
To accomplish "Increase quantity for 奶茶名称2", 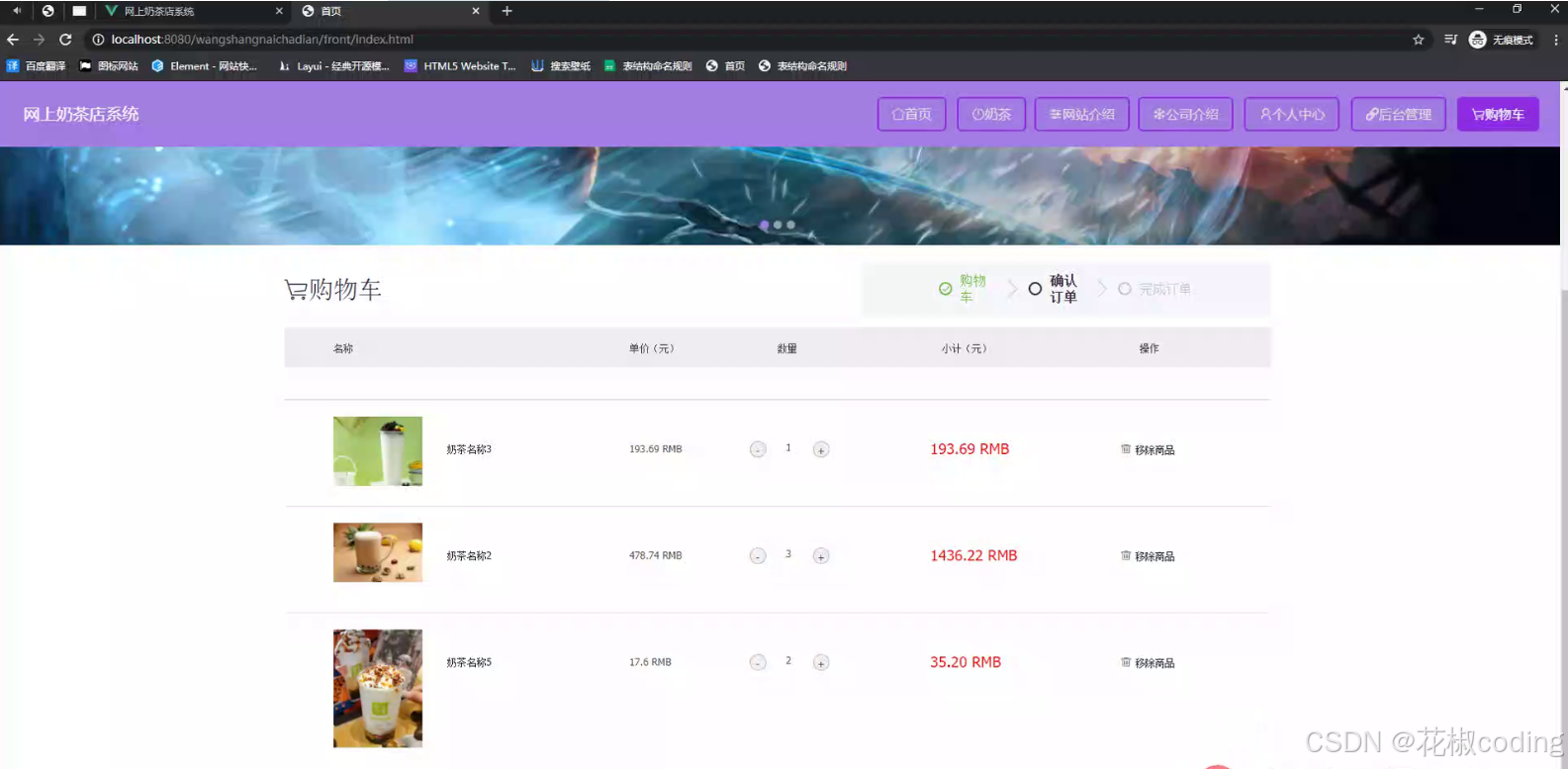I will tap(821, 556).
